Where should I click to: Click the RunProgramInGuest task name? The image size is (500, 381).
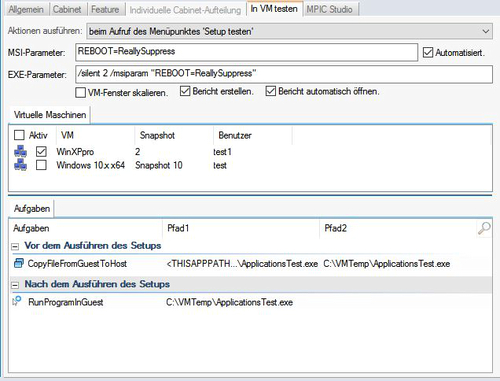tap(66, 302)
